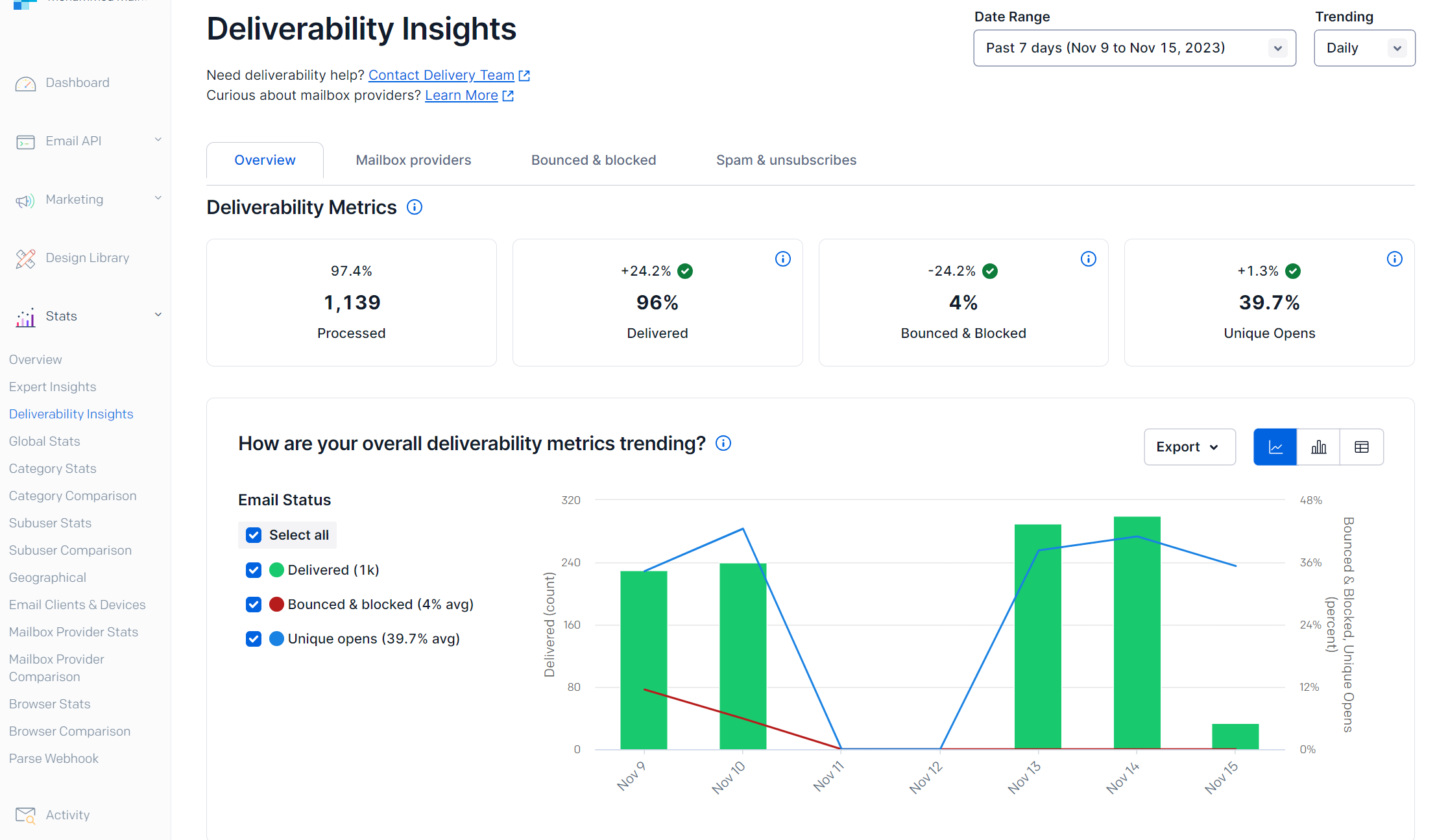The height and width of the screenshot is (840, 1448).
Task: Switch to bar chart view
Action: [x=1318, y=447]
